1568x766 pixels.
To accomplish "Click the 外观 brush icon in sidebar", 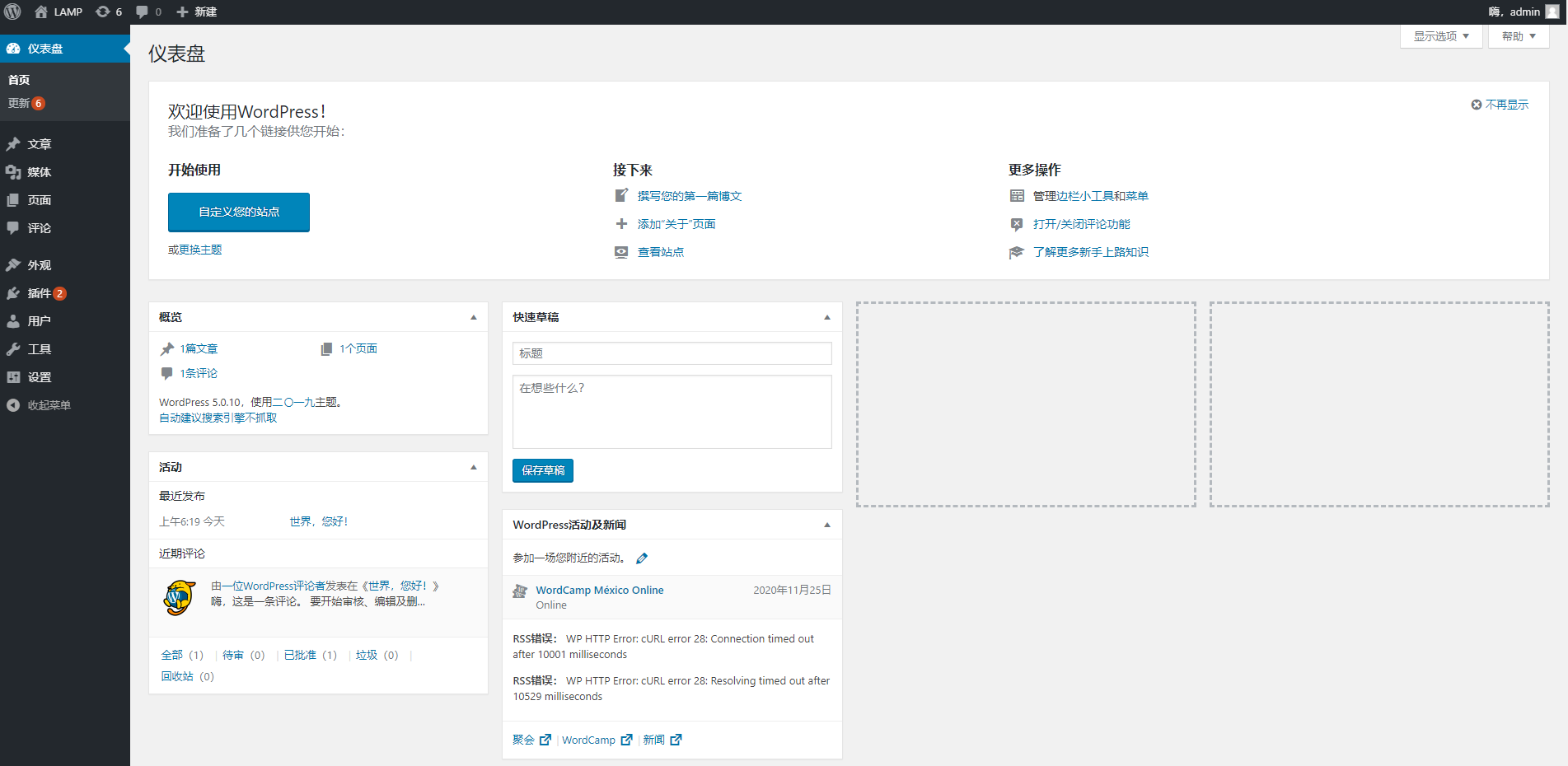I will [13, 265].
